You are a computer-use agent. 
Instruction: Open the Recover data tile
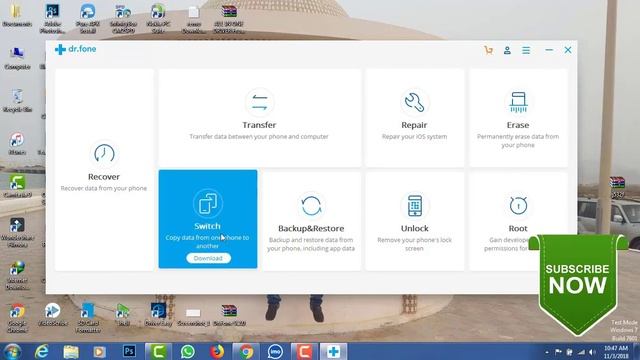coord(104,170)
